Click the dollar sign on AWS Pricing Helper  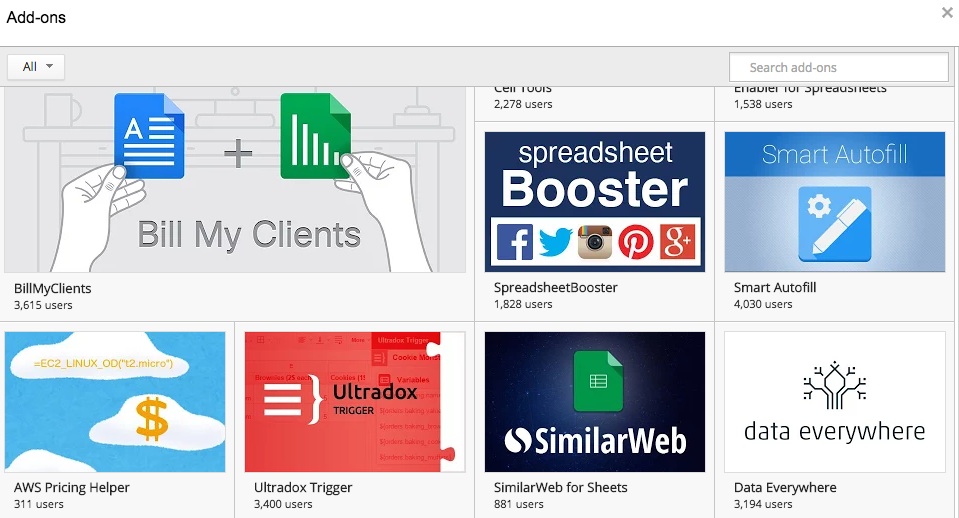coord(151,420)
